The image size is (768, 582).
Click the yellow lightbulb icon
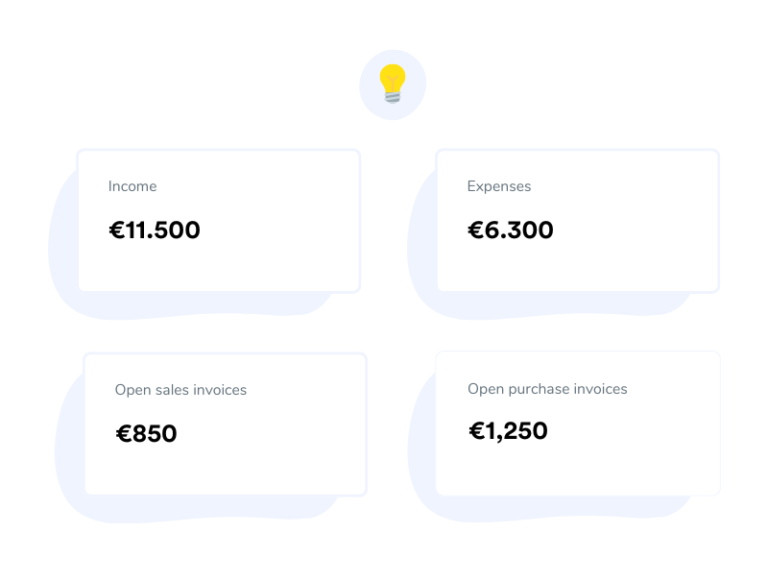(x=392, y=83)
